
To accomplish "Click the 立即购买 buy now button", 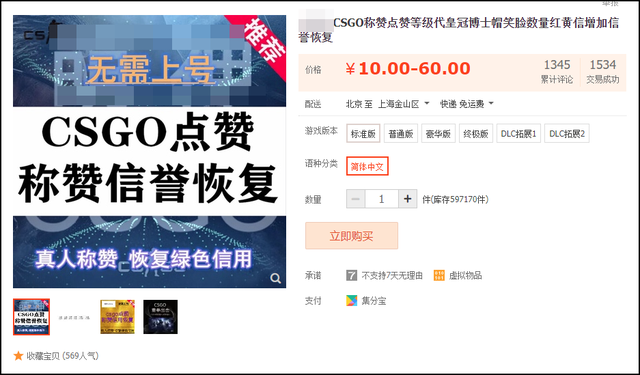I will click(x=351, y=236).
